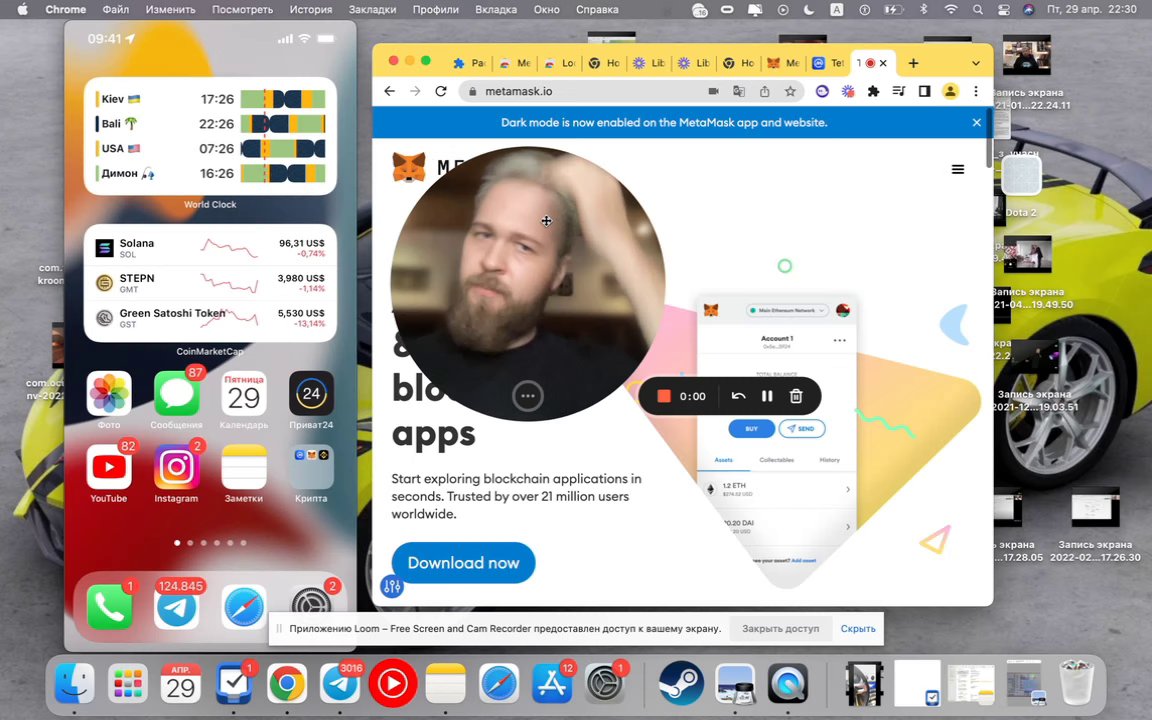
Task: Toggle Chrome side panel icon
Action: coord(924,91)
